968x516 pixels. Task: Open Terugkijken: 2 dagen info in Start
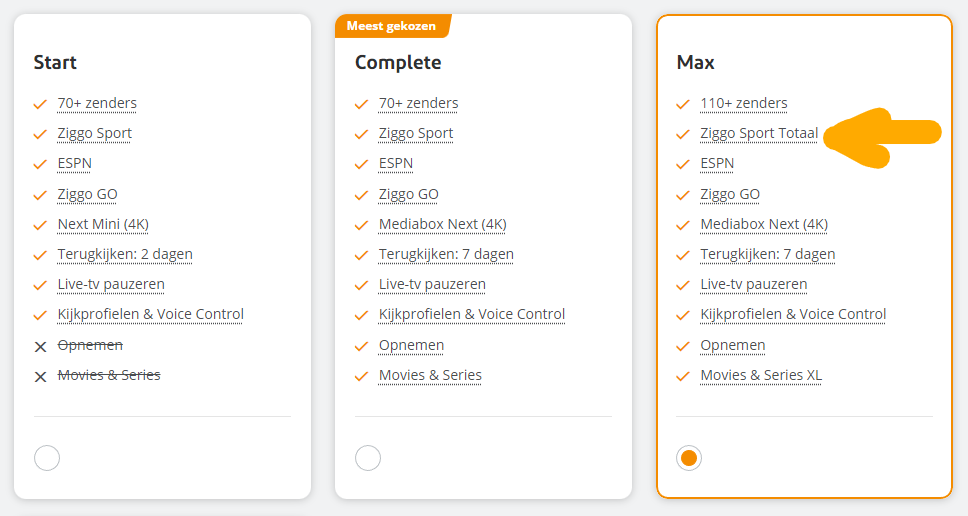125,254
